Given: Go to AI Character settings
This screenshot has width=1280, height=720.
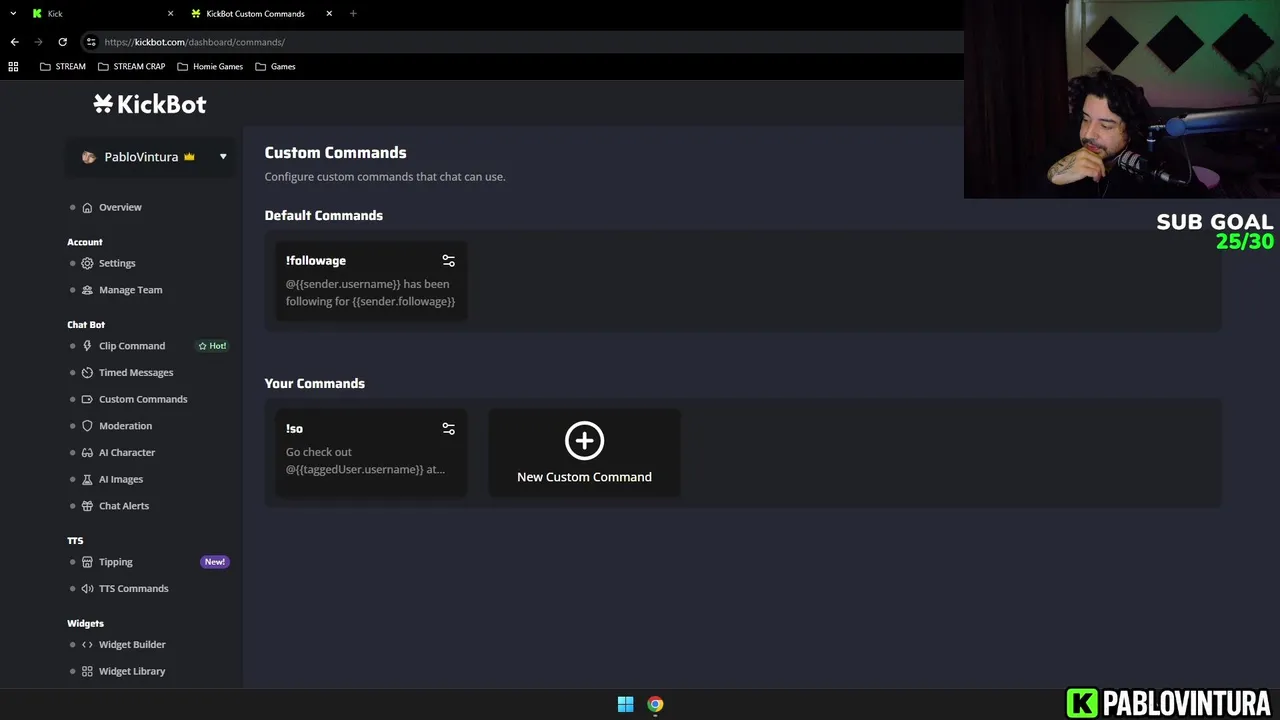Looking at the screenshot, I should point(127,452).
